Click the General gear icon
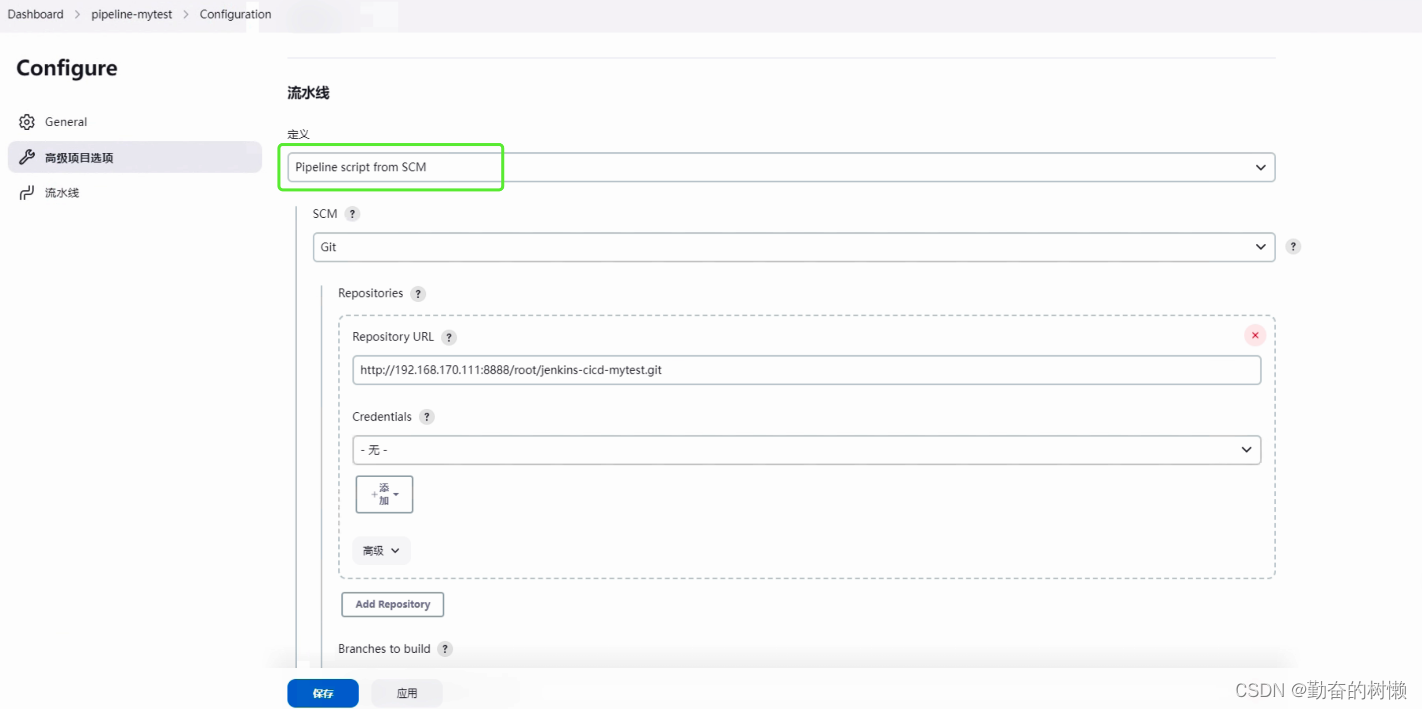 (x=27, y=122)
